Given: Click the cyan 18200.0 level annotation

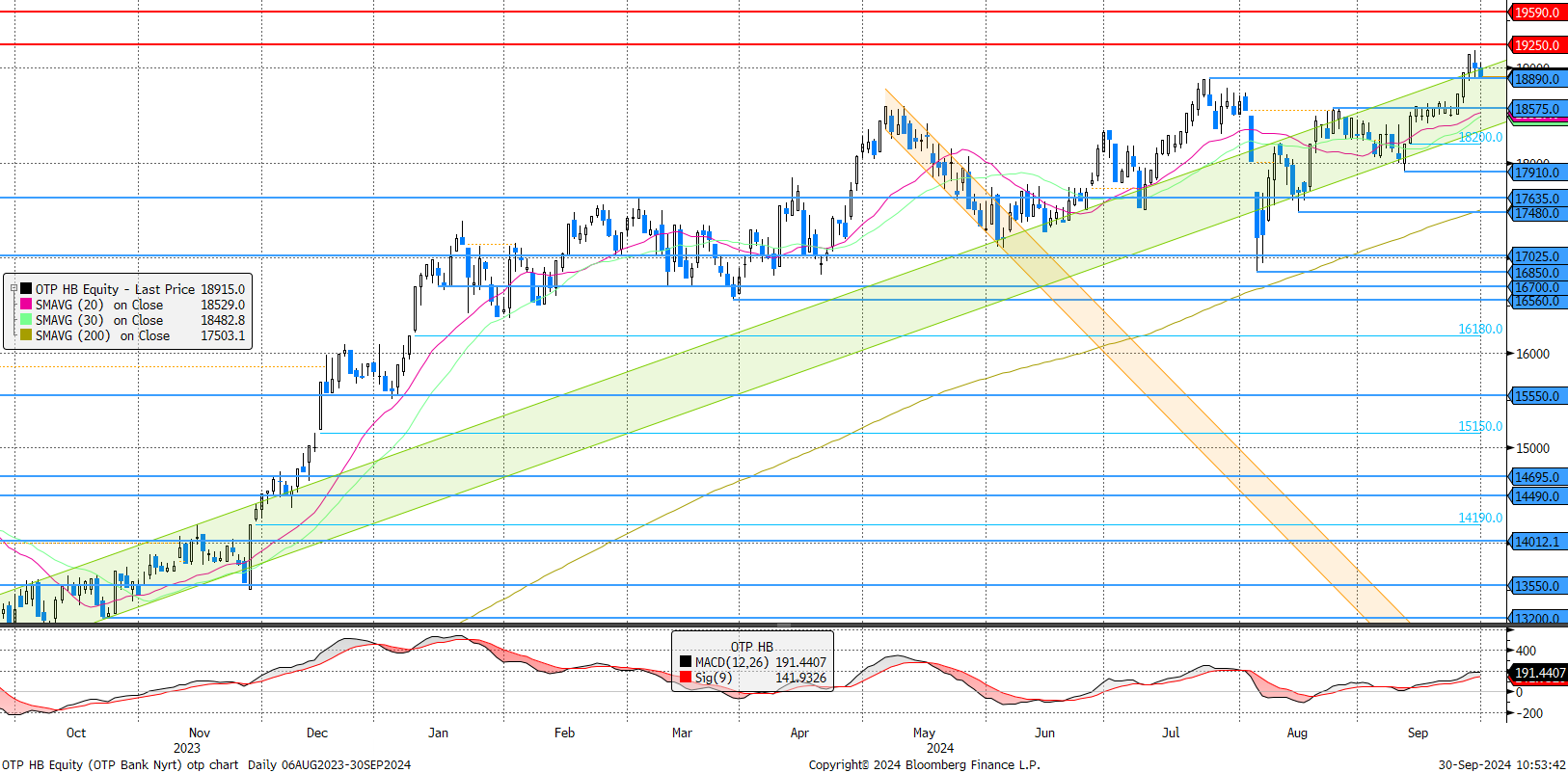Looking at the screenshot, I should point(1480,137).
